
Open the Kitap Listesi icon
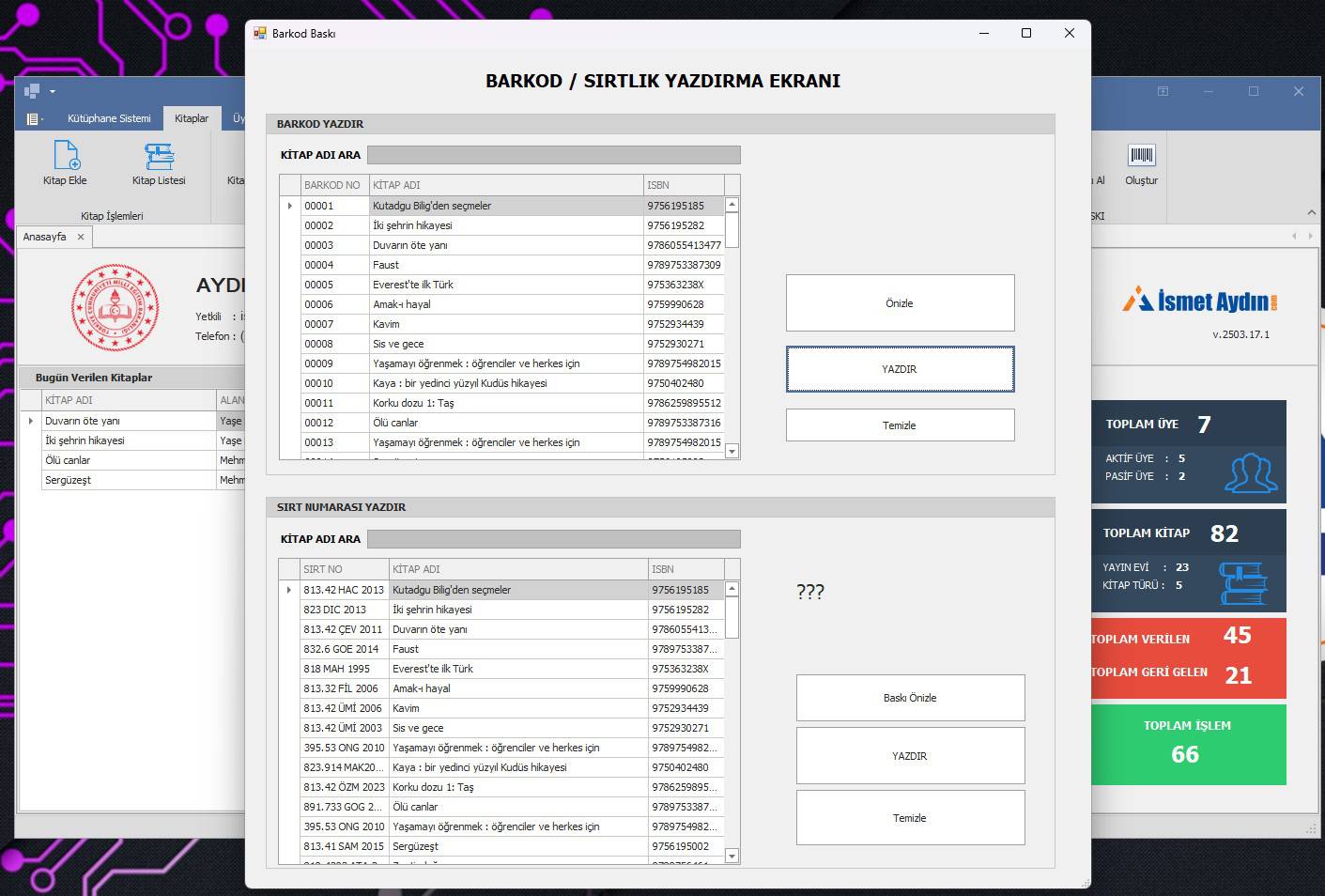coord(159,156)
